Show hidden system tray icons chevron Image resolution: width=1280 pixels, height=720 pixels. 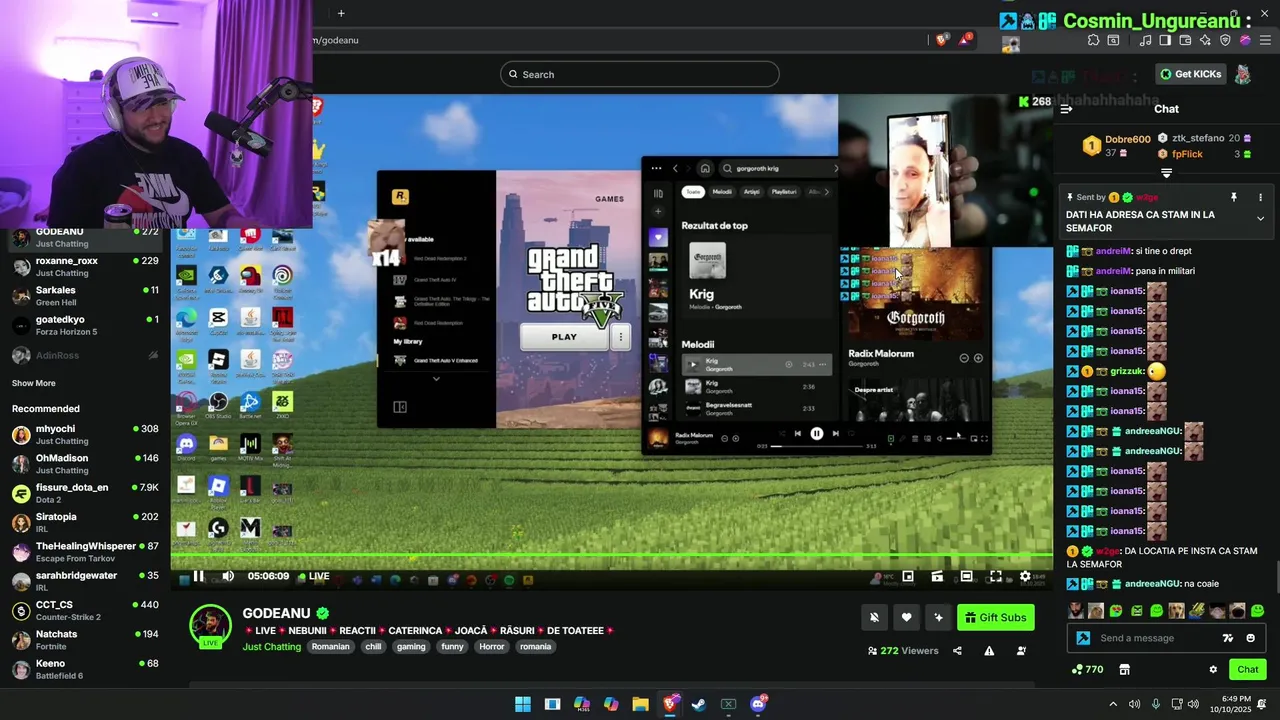tap(1113, 704)
